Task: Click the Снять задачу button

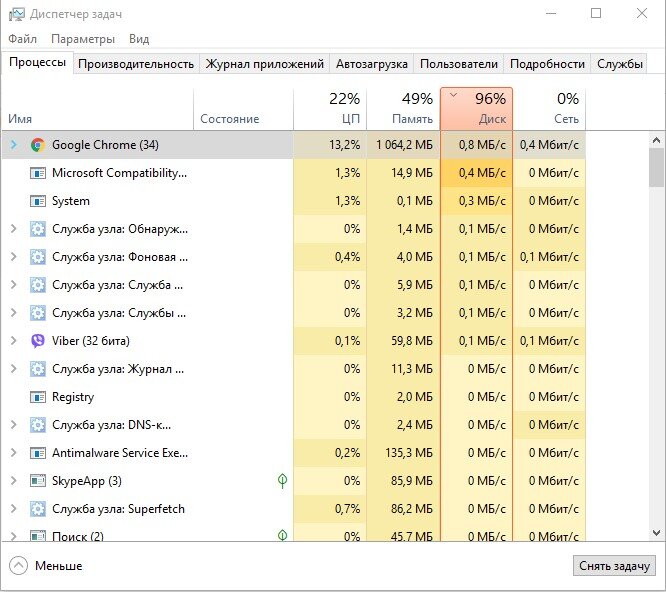Action: [x=614, y=566]
